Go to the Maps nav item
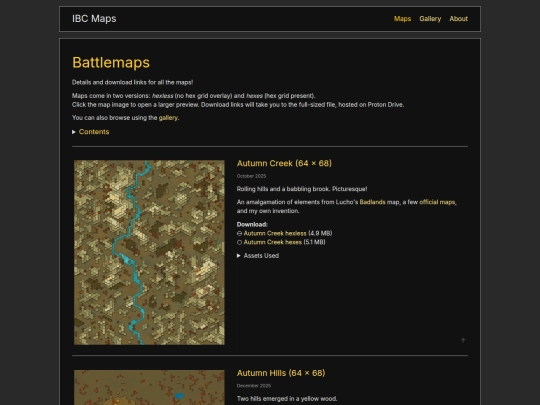This screenshot has height=405, width=540. tap(402, 19)
